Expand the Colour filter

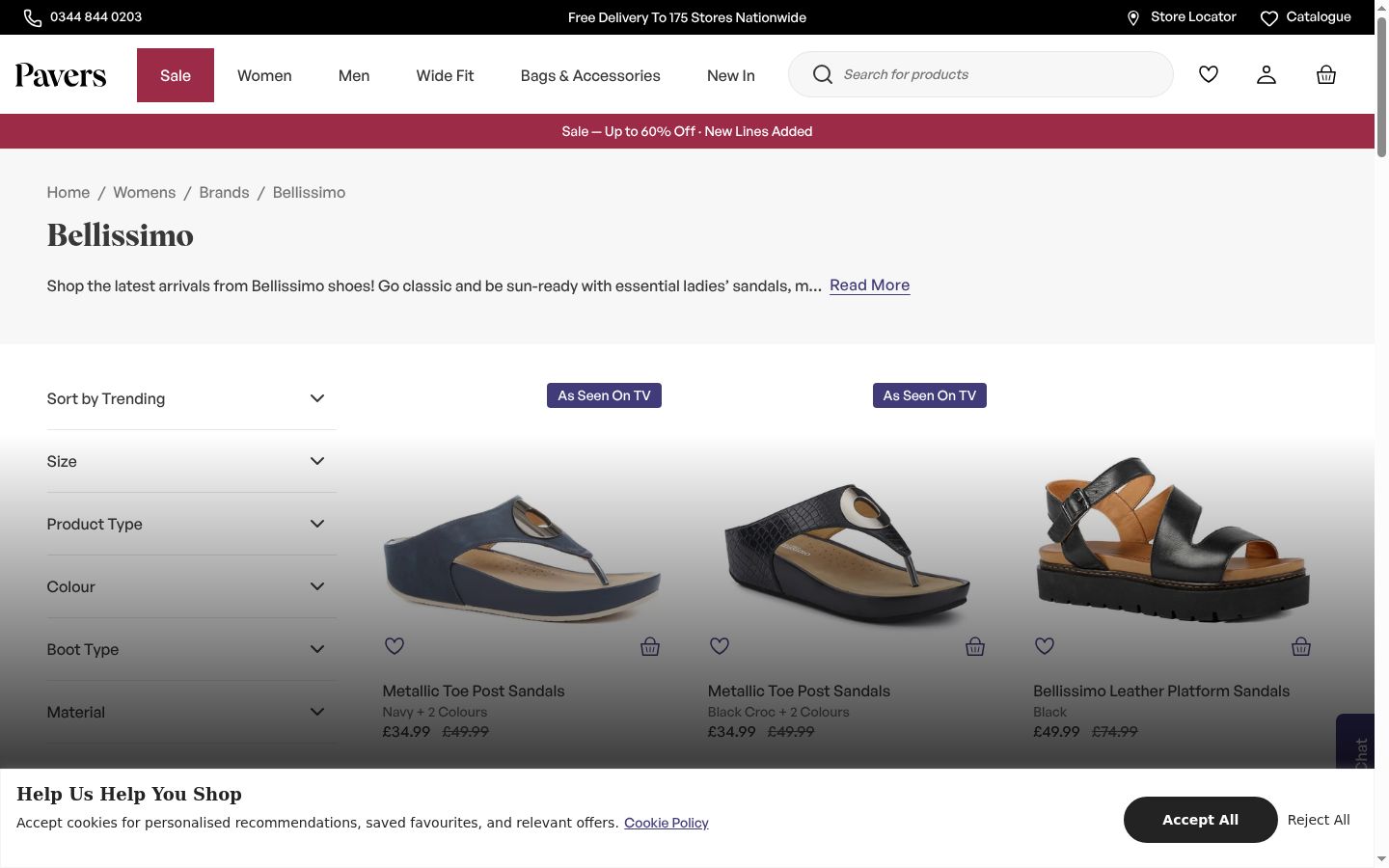click(192, 586)
